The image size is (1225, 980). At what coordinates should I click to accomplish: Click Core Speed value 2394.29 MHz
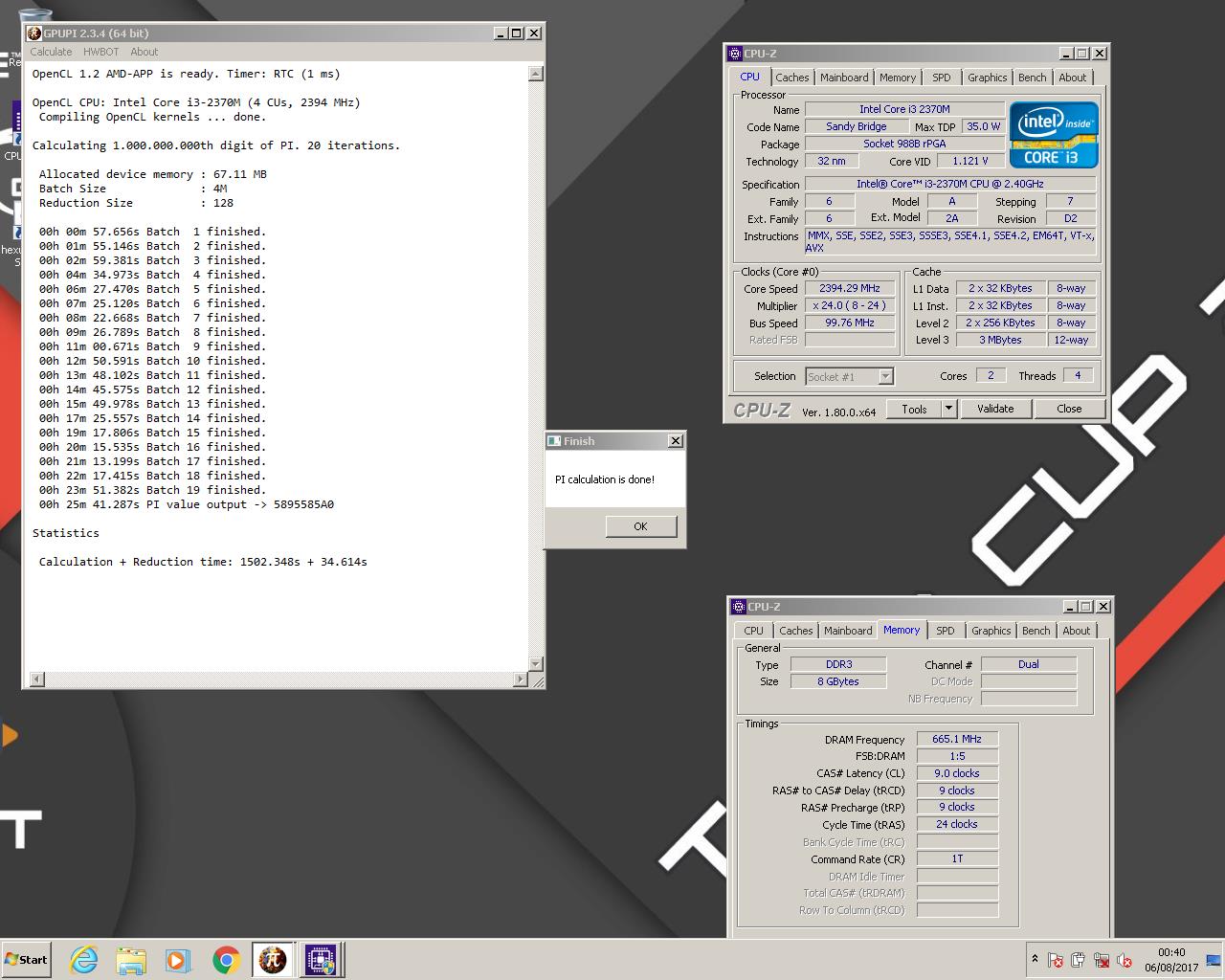850,288
